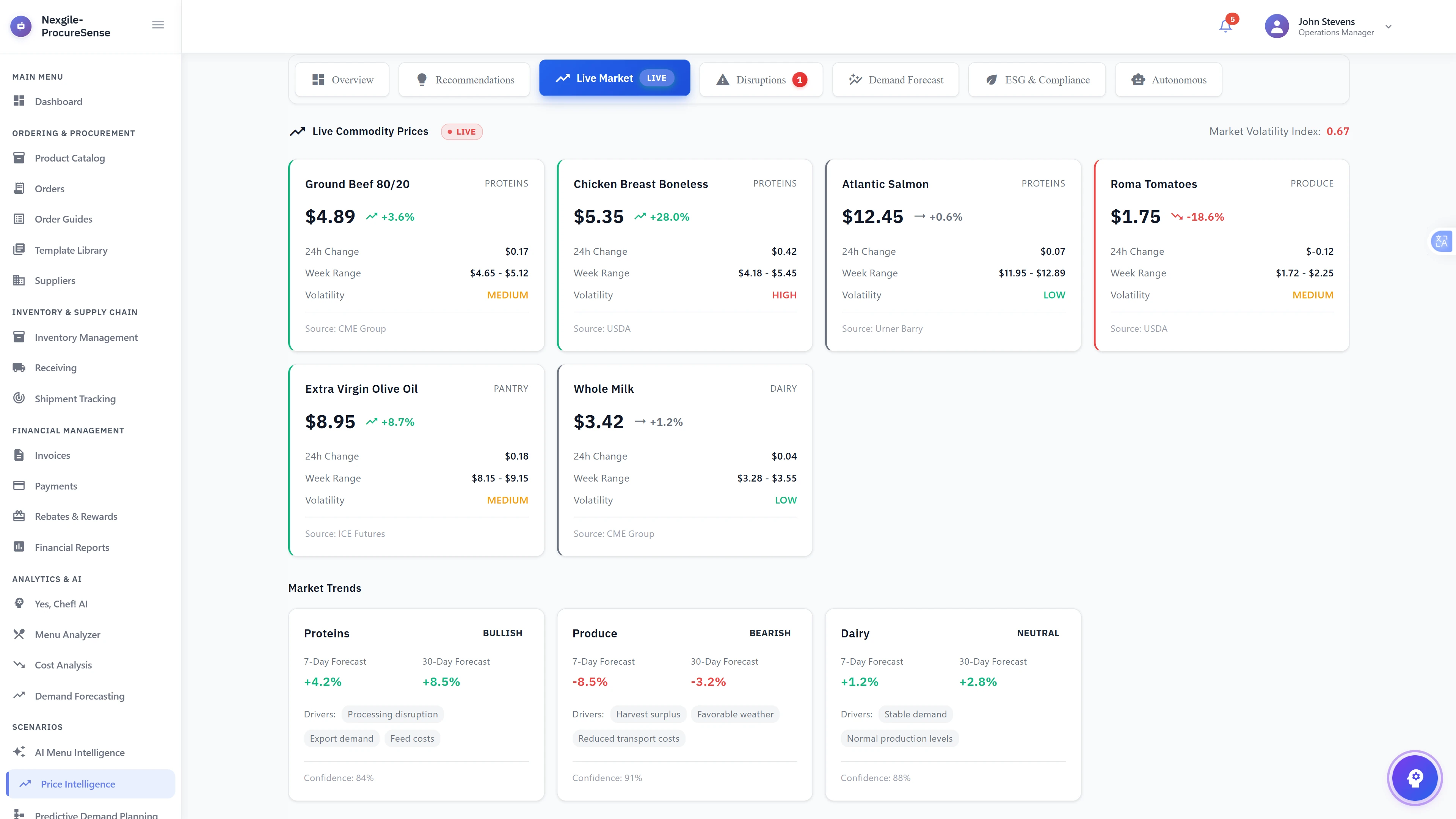Open Shipment Tracking

pyautogui.click(x=75, y=399)
